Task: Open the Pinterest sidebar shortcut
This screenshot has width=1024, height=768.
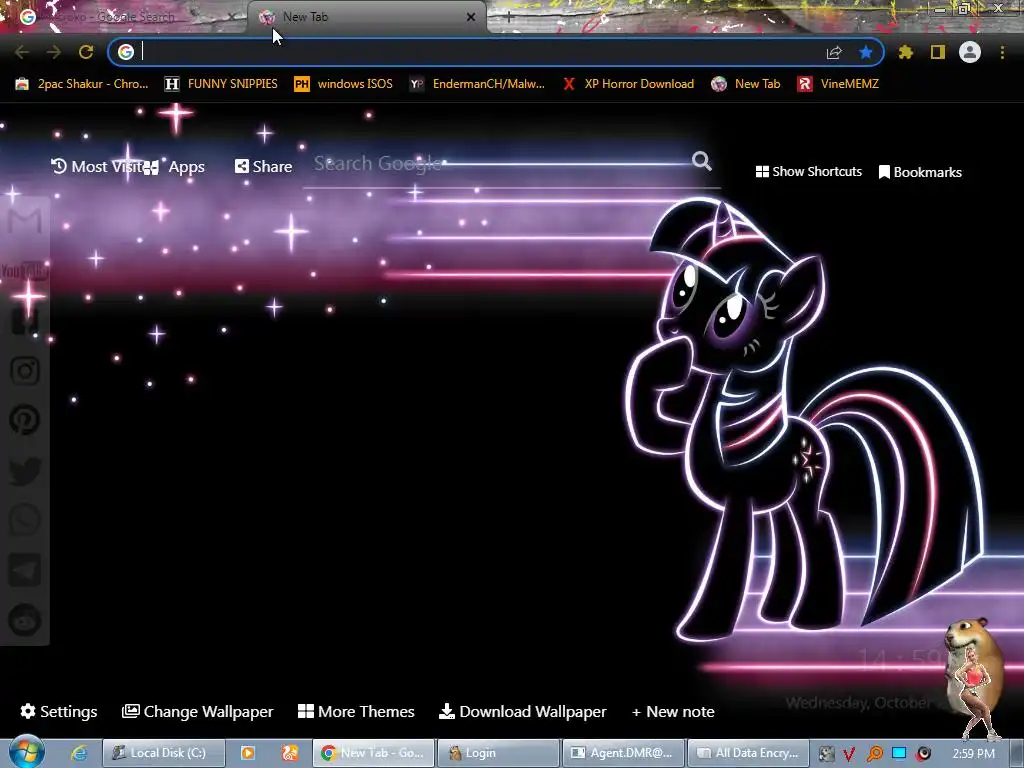Action: pyautogui.click(x=25, y=419)
